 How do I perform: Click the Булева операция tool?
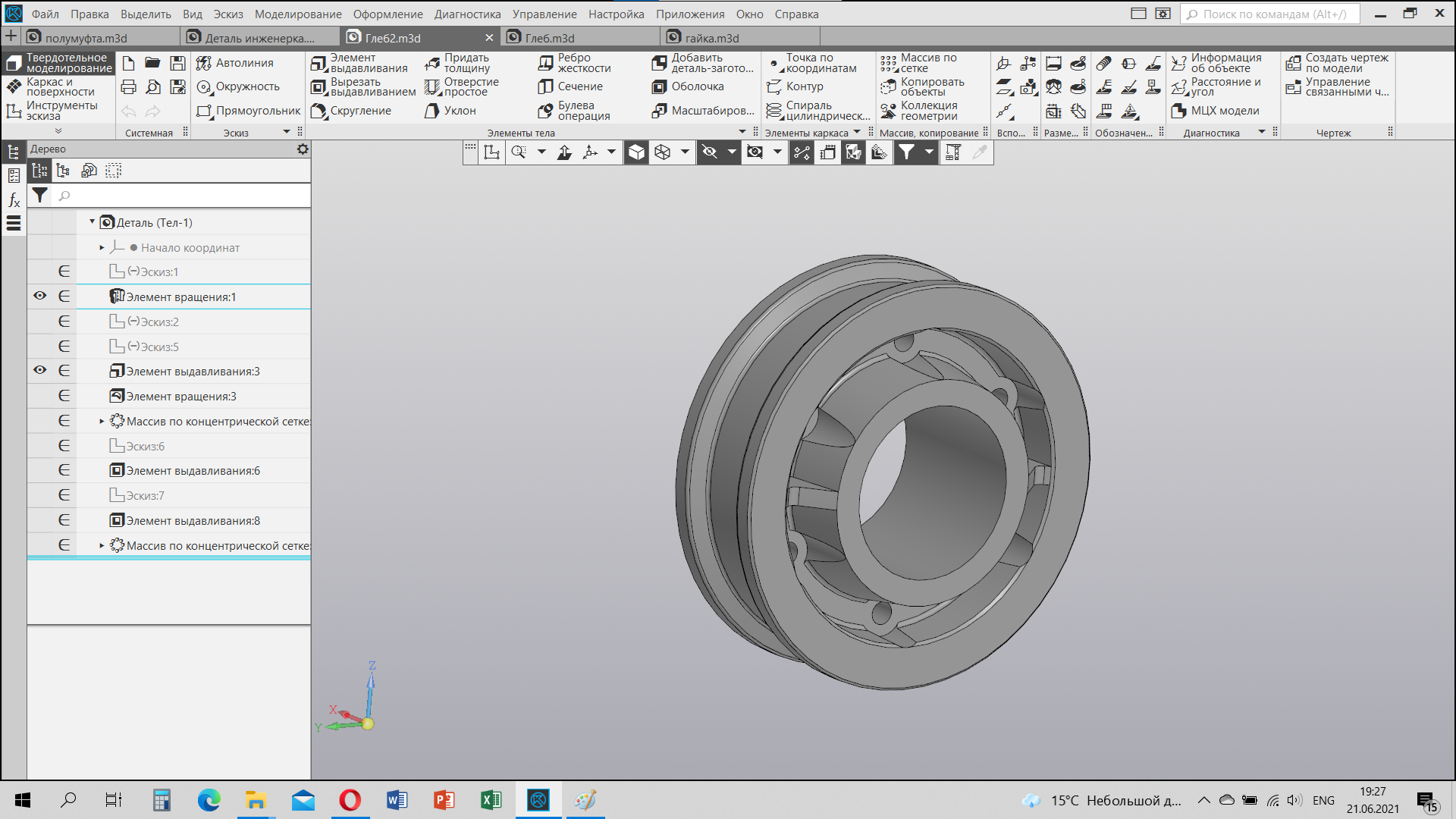(574, 111)
